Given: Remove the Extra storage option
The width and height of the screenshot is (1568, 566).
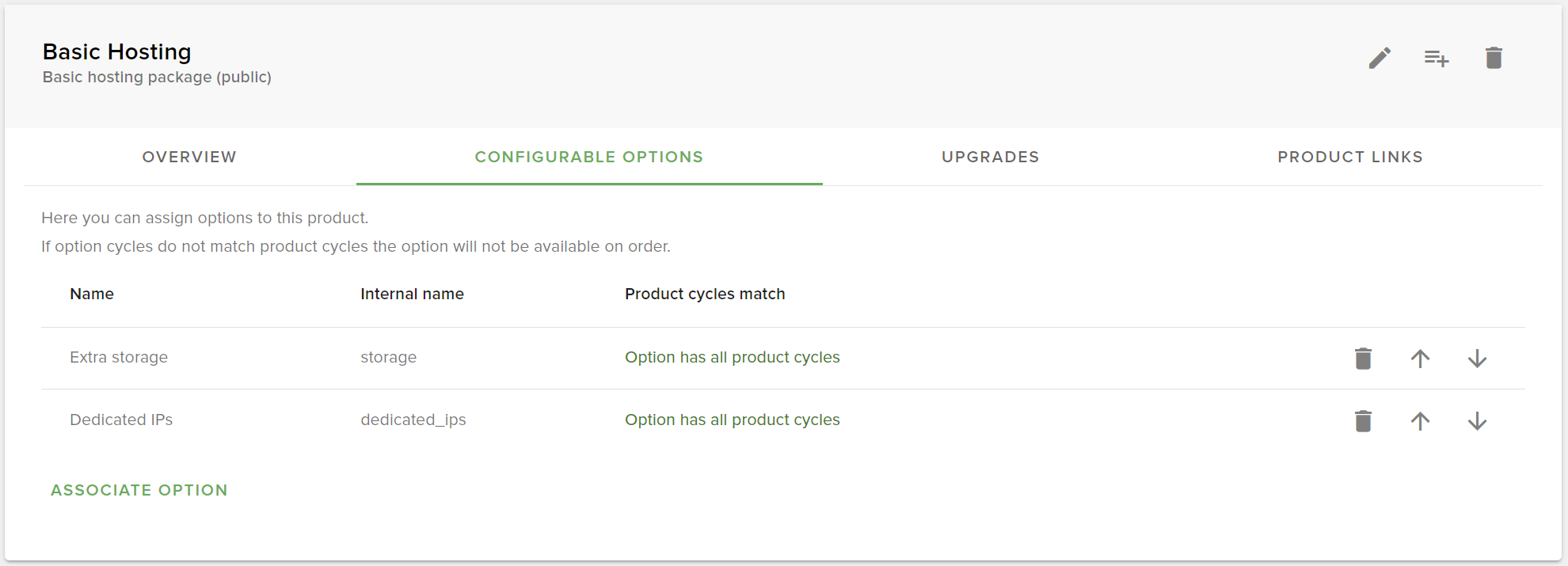Looking at the screenshot, I should (x=1363, y=359).
